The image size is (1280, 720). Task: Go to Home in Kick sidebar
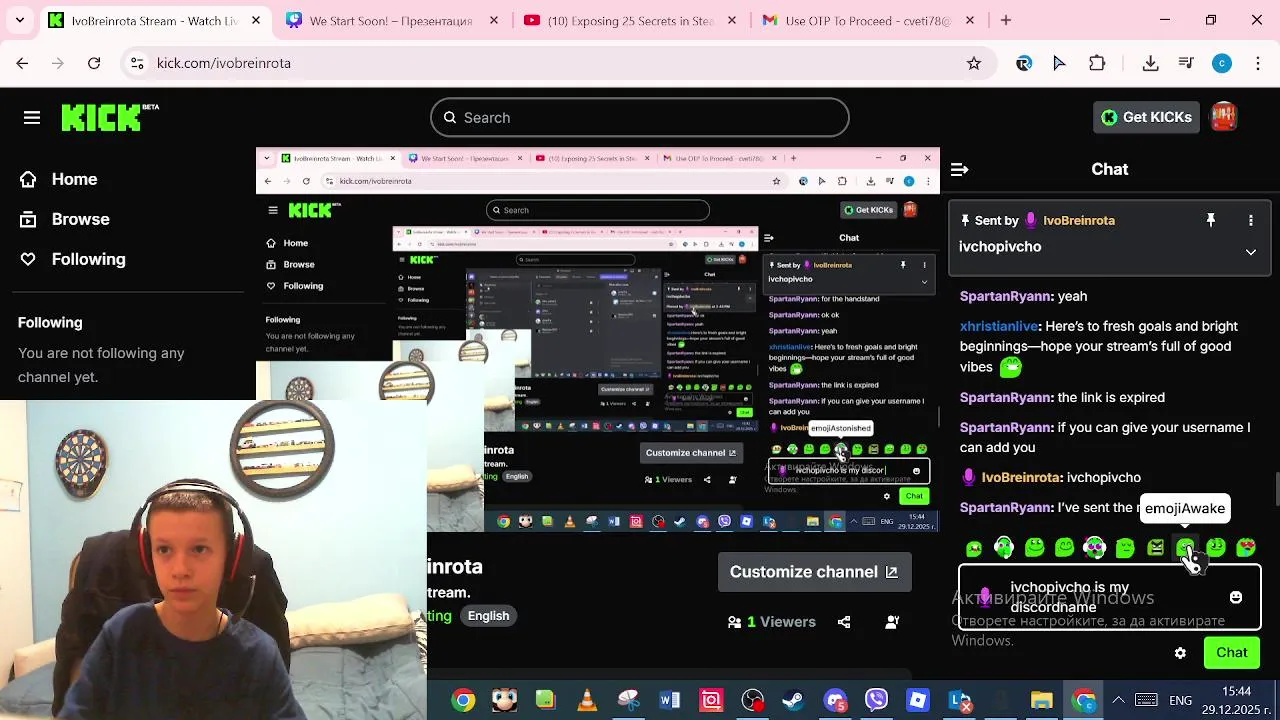click(x=60, y=179)
